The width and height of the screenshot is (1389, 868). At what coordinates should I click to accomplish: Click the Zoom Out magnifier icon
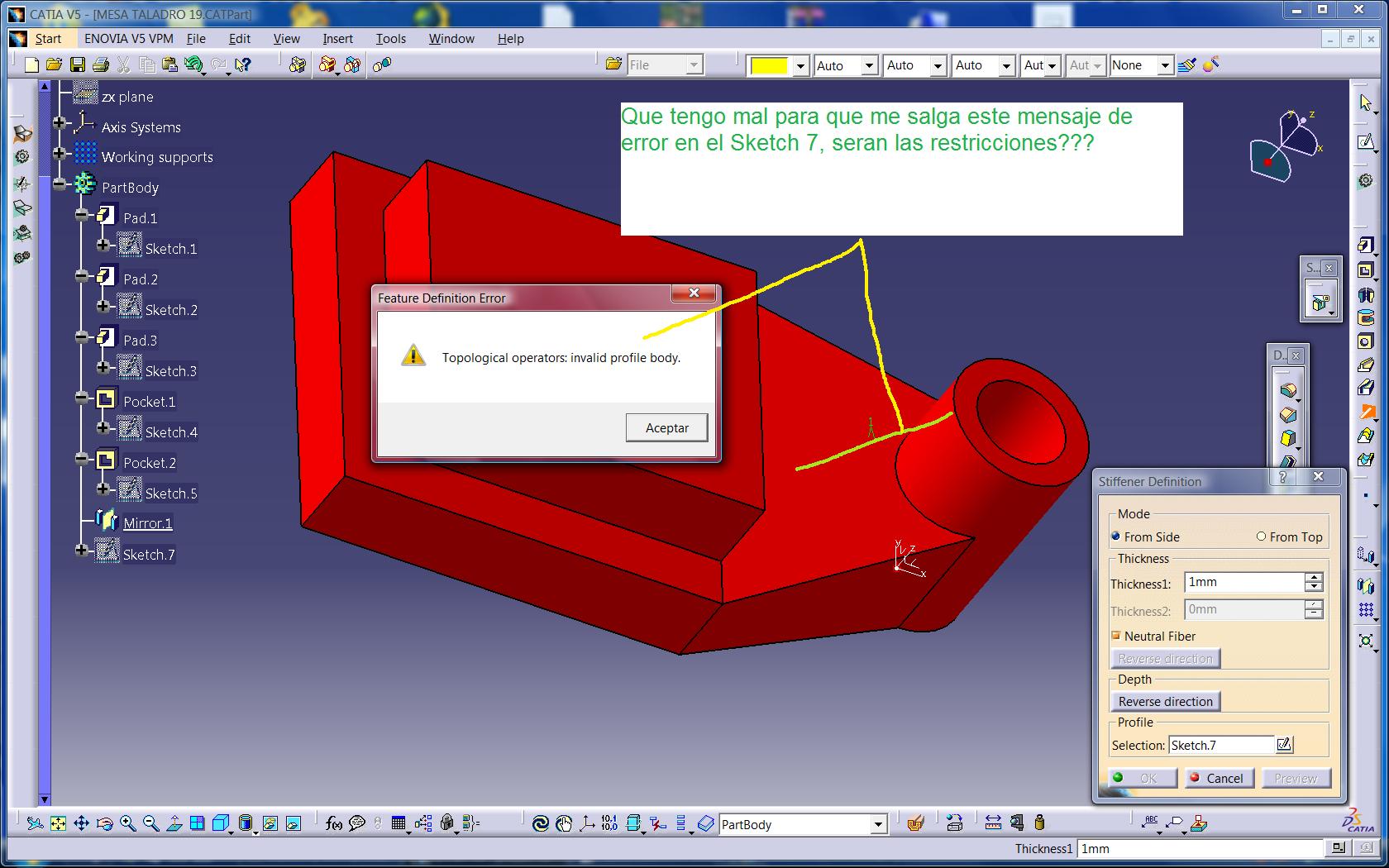[x=150, y=823]
